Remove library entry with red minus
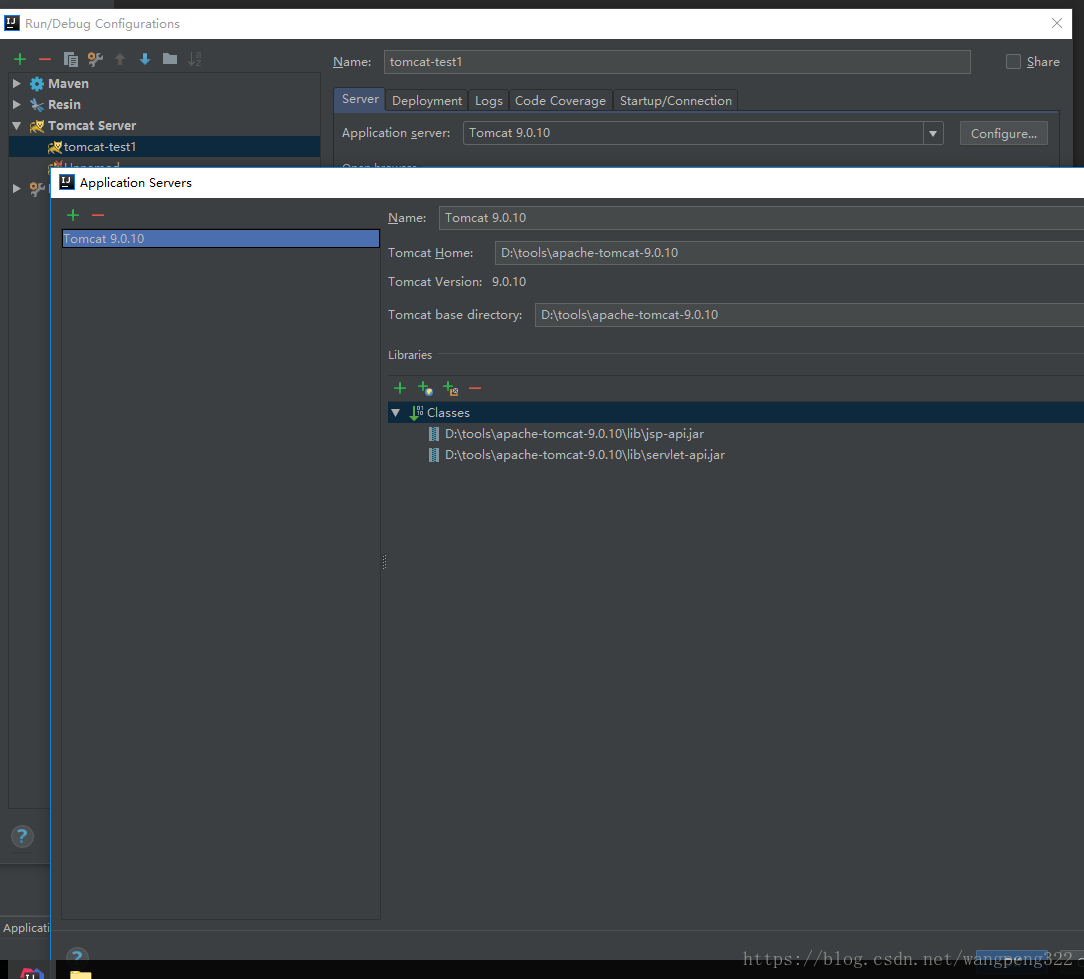This screenshot has width=1084, height=979. coord(475,389)
